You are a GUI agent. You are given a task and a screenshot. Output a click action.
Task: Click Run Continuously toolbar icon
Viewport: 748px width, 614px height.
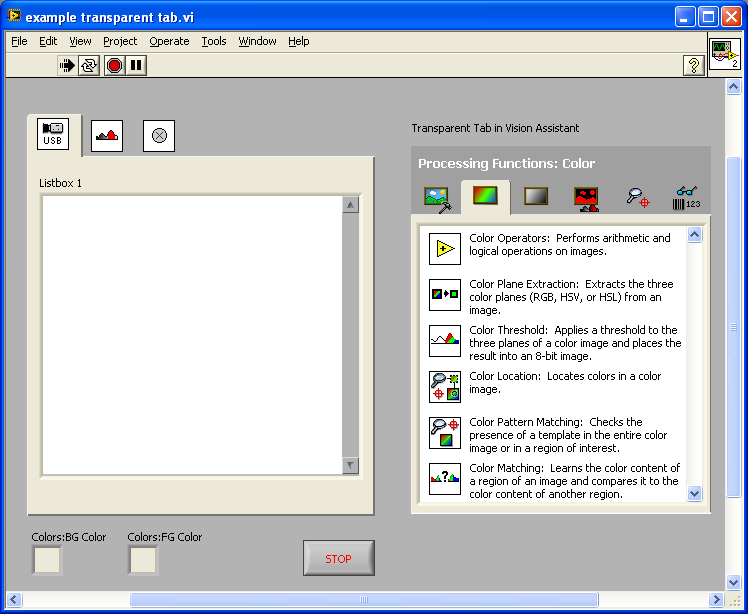pyautogui.click(x=90, y=65)
